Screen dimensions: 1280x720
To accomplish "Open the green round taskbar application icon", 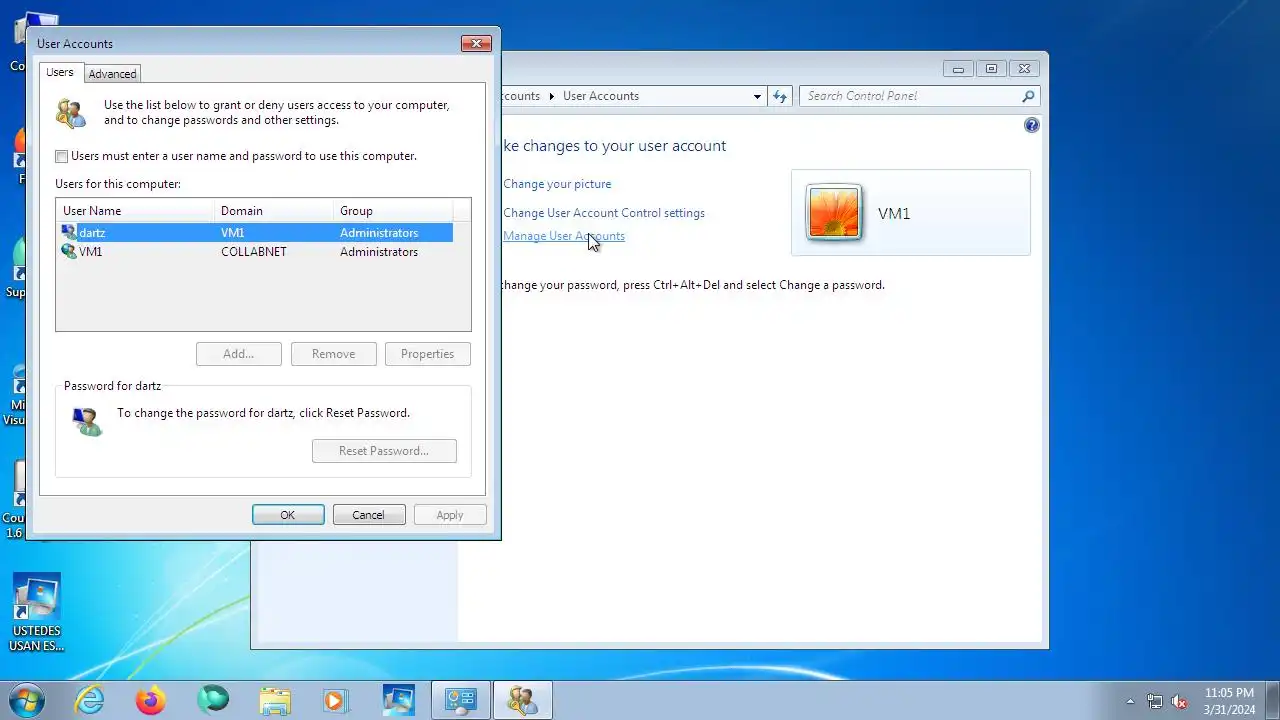I will (213, 700).
